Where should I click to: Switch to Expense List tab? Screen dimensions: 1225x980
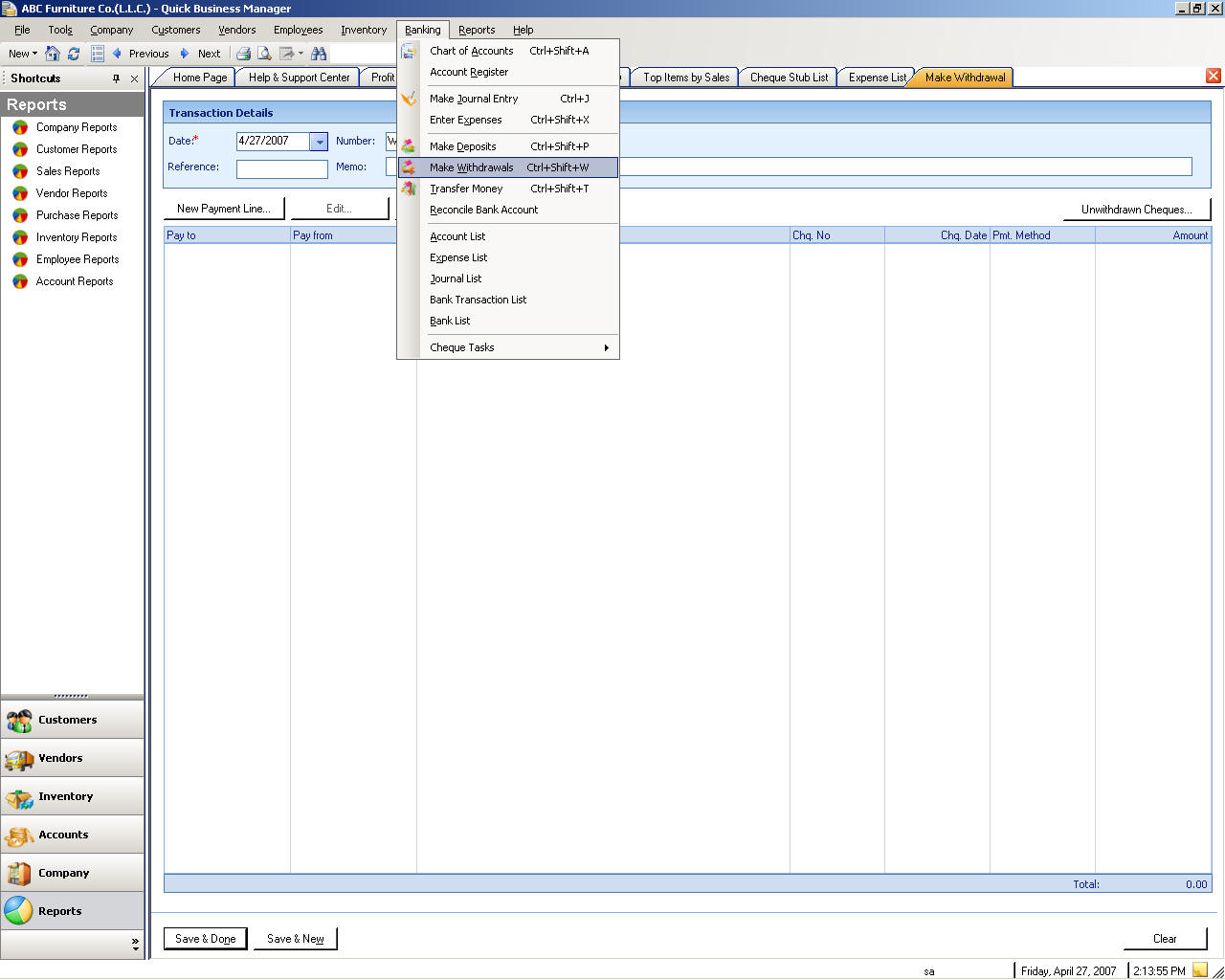tap(877, 78)
